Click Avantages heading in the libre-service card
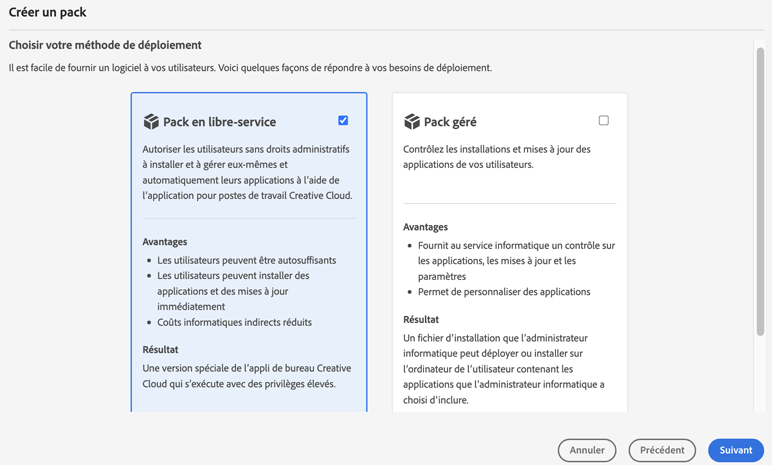Image resolution: width=772 pixels, height=465 pixels. 165,242
